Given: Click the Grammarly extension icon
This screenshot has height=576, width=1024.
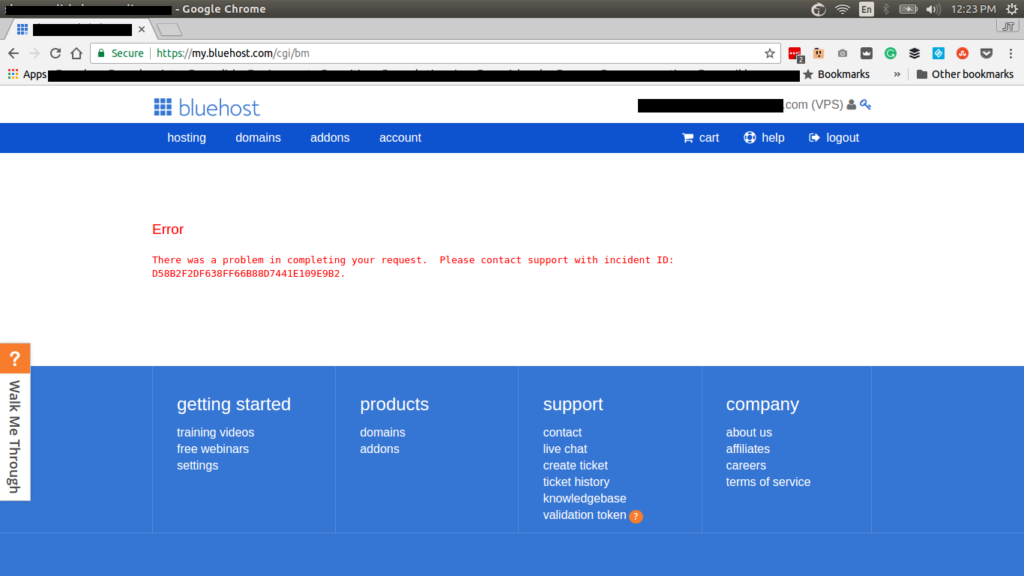Looking at the screenshot, I should point(890,54).
